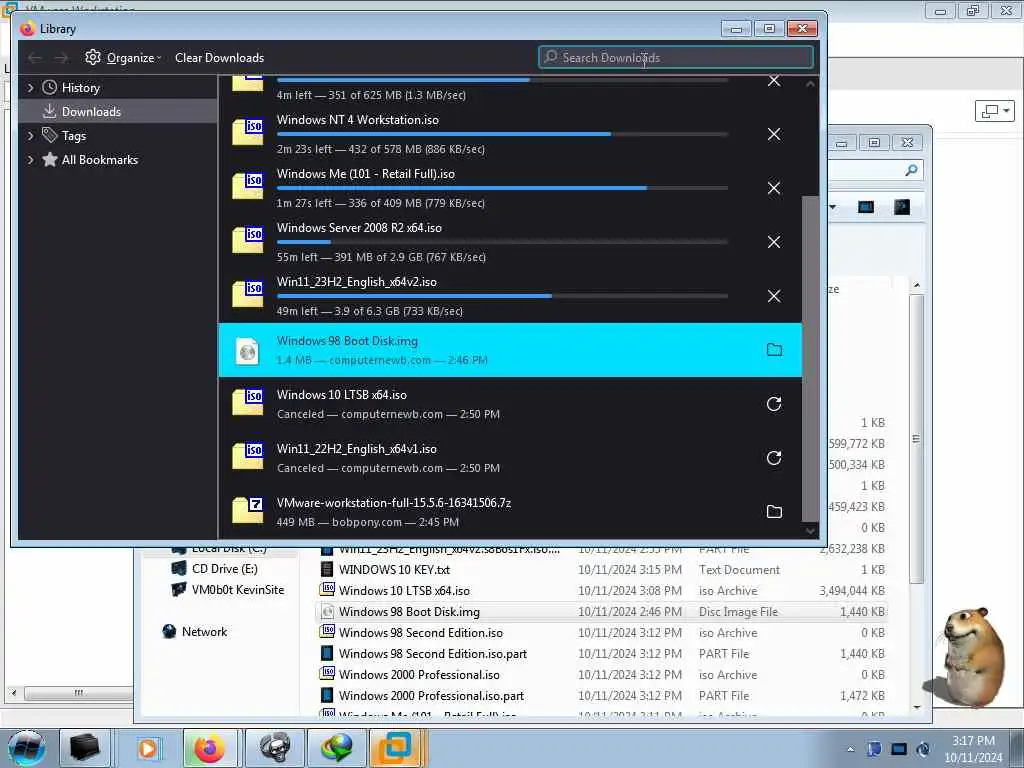Expand the Tags tree item
The image size is (1024, 768).
coord(30,136)
